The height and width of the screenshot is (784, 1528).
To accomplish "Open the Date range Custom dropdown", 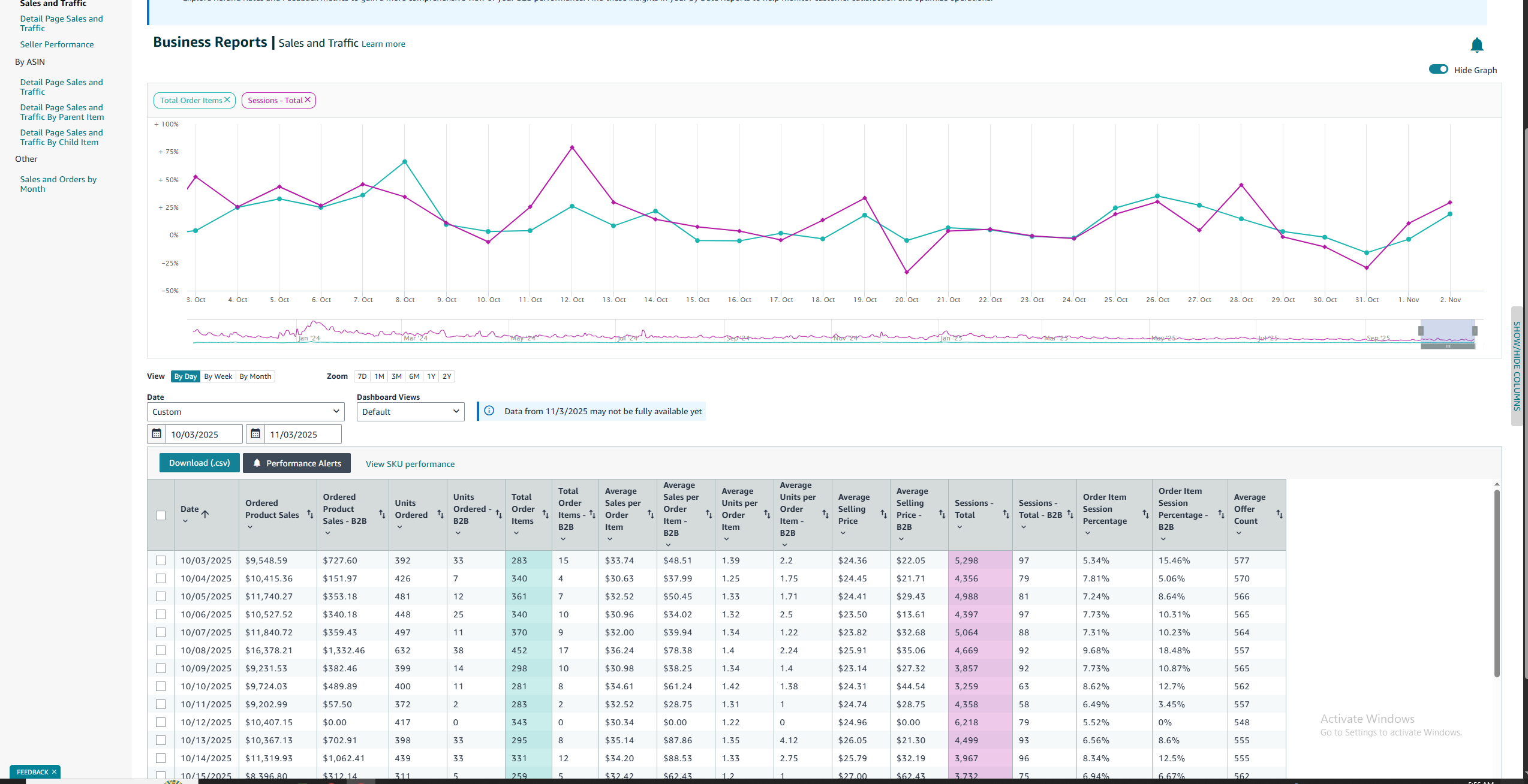I will (x=246, y=411).
